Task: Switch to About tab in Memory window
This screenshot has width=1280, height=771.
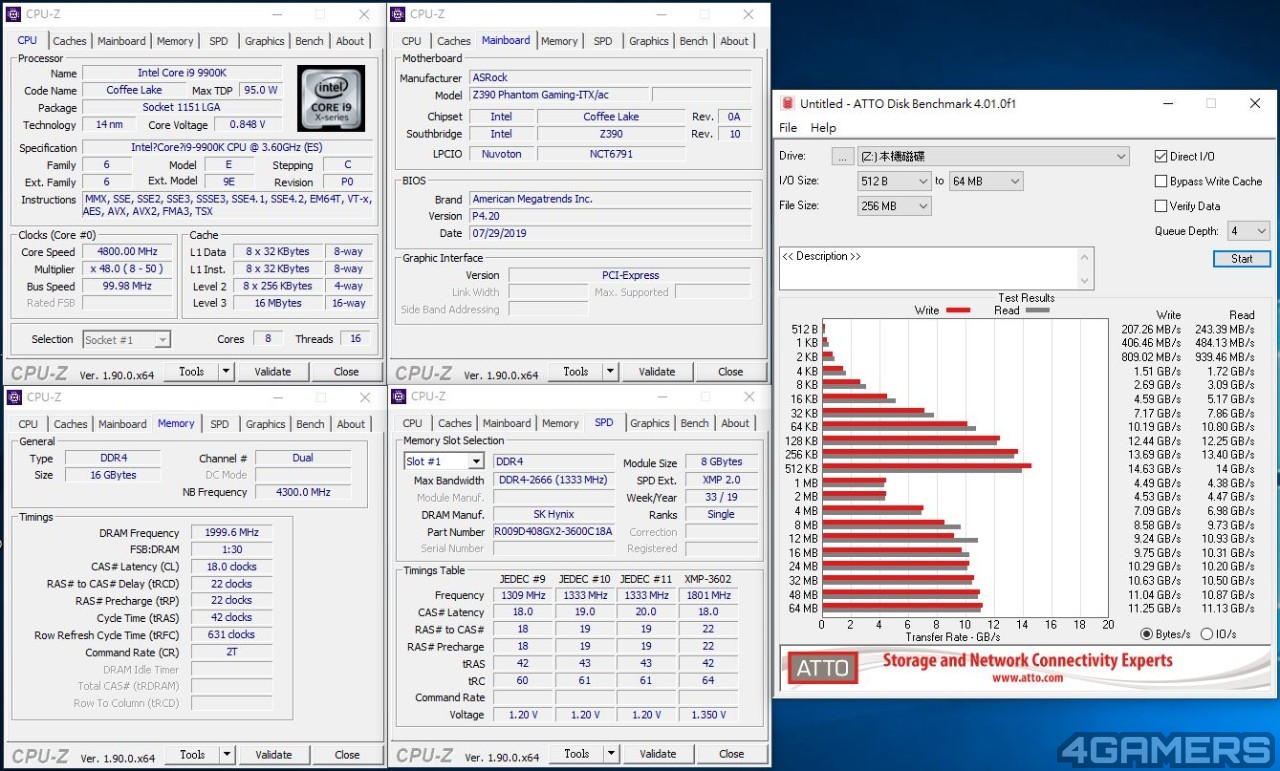Action: coord(351,424)
